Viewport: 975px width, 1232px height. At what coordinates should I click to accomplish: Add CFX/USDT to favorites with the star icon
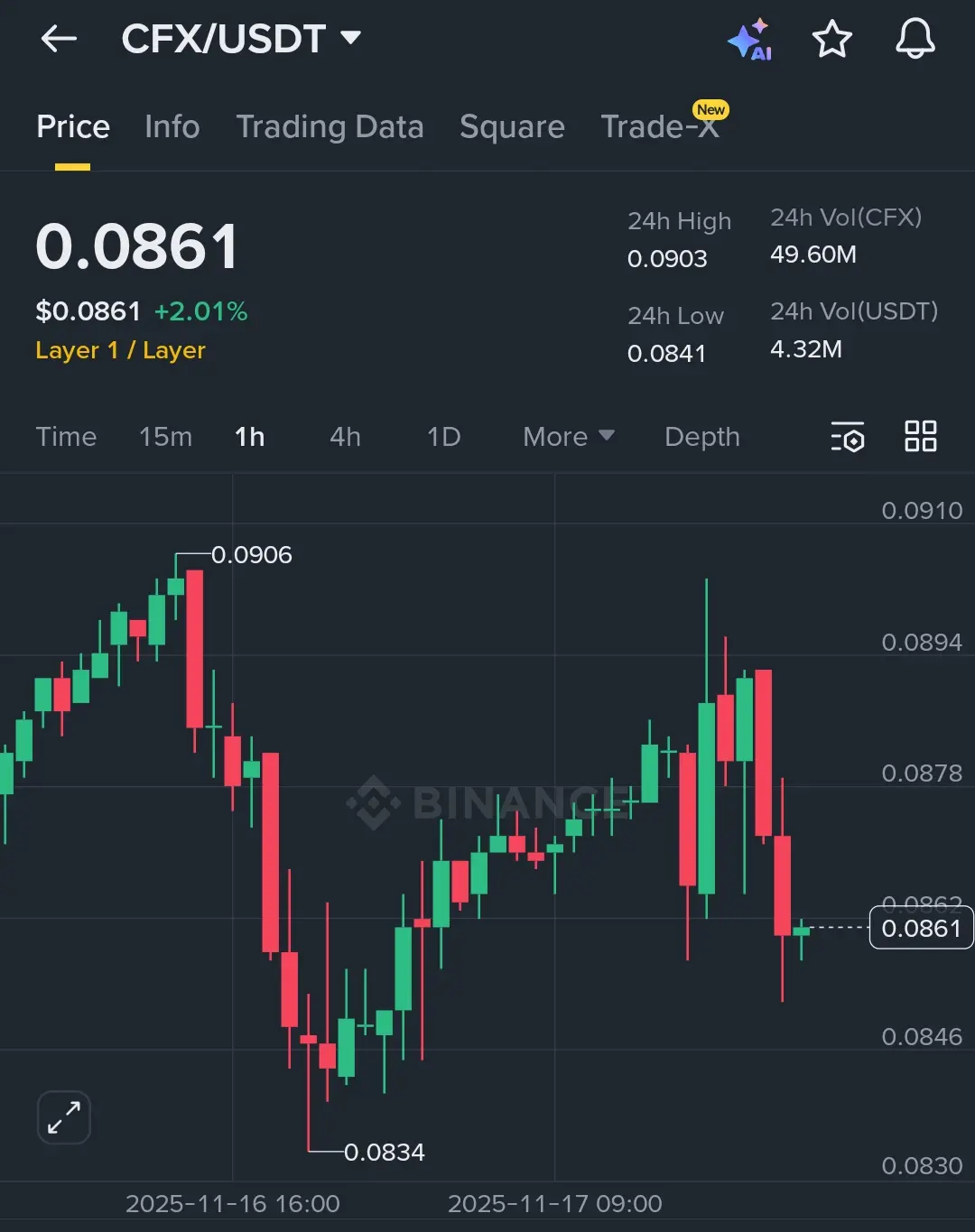pyautogui.click(x=831, y=39)
